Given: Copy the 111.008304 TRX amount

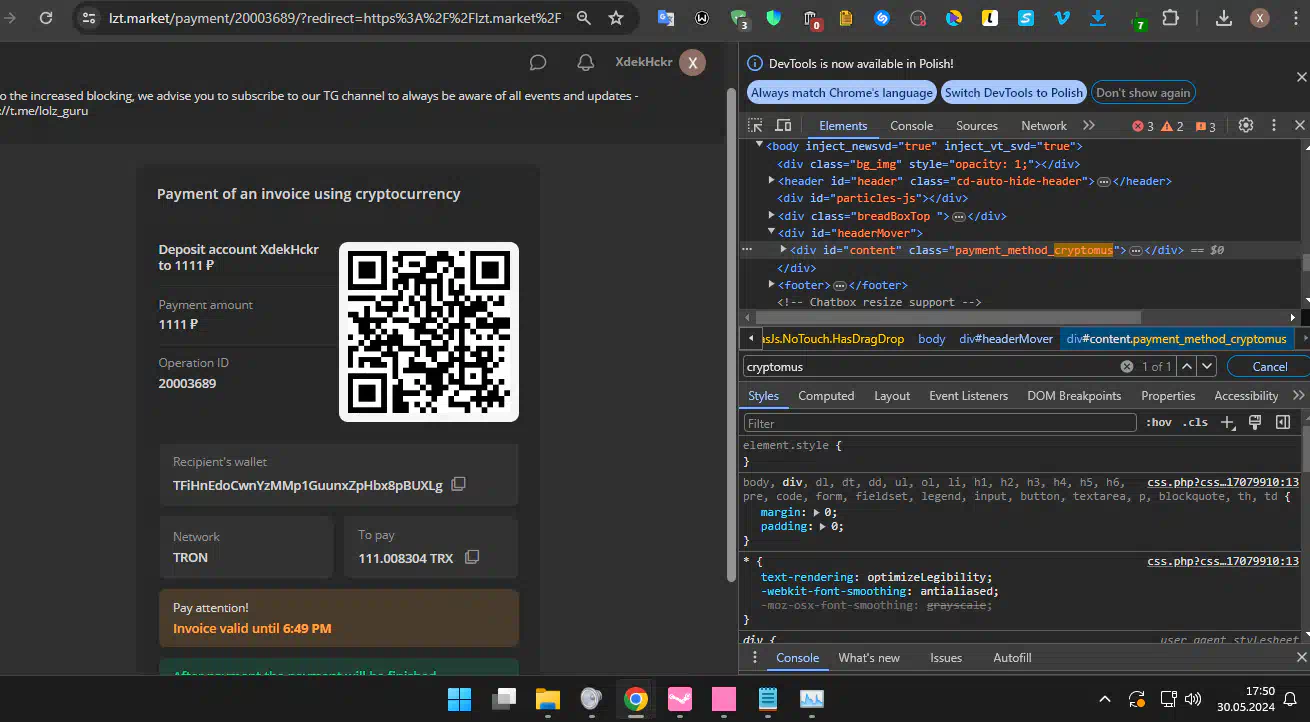Looking at the screenshot, I should [472, 557].
